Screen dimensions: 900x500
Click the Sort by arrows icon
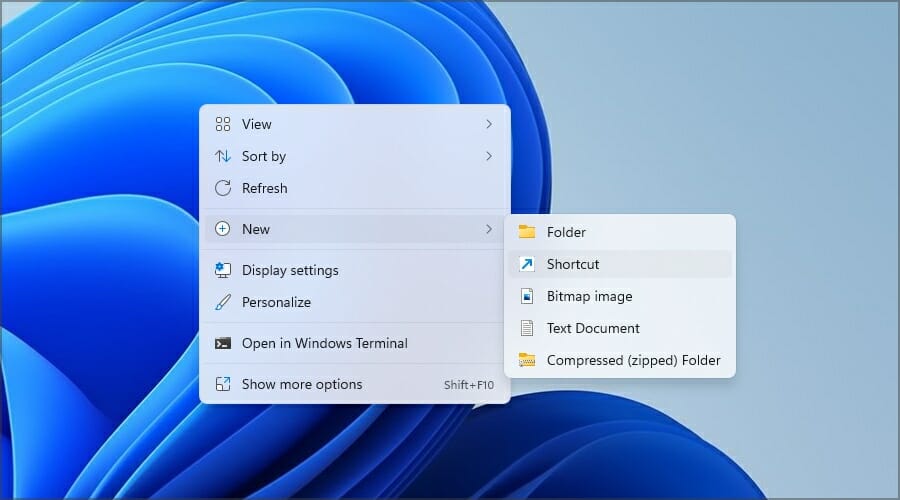[223, 156]
